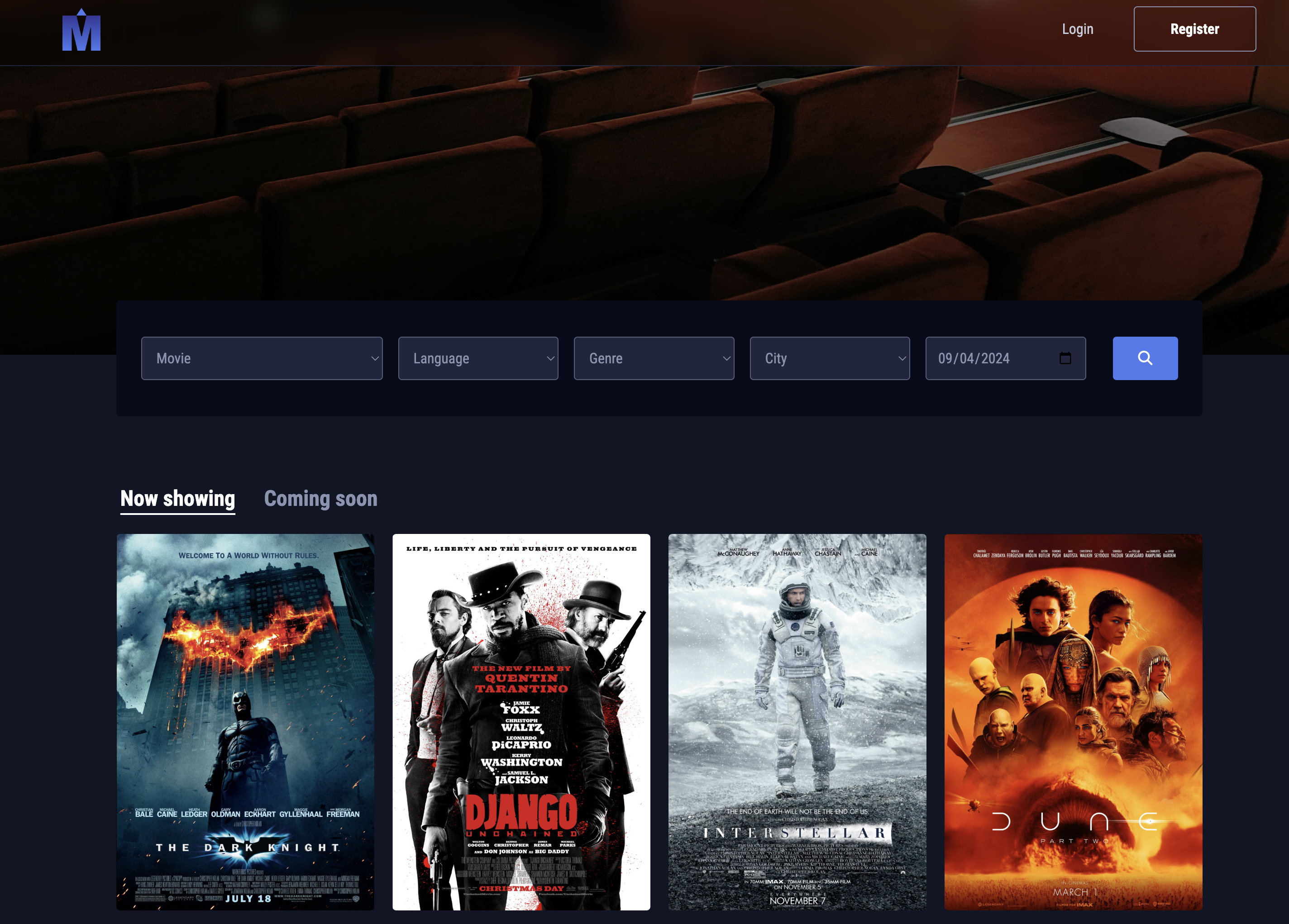Switch to the Coming soon tab
1289x924 pixels.
[320, 498]
